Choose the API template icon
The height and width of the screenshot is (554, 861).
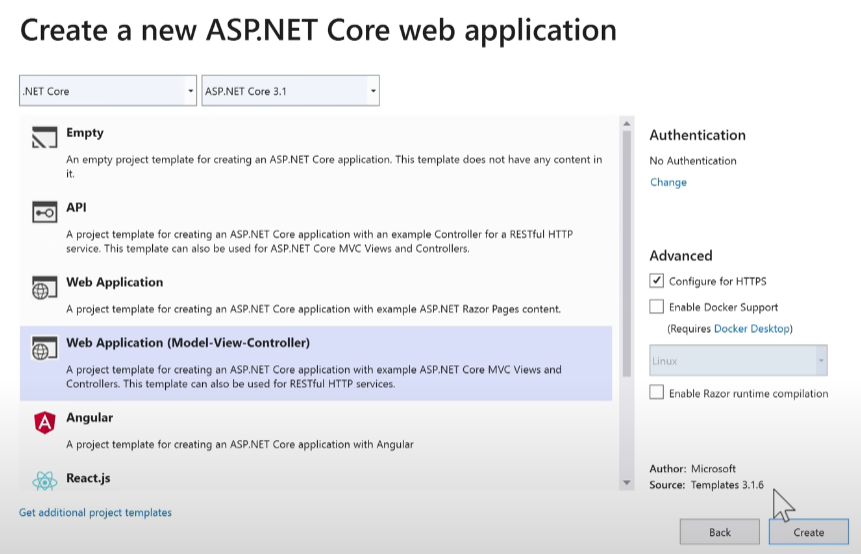[44, 212]
